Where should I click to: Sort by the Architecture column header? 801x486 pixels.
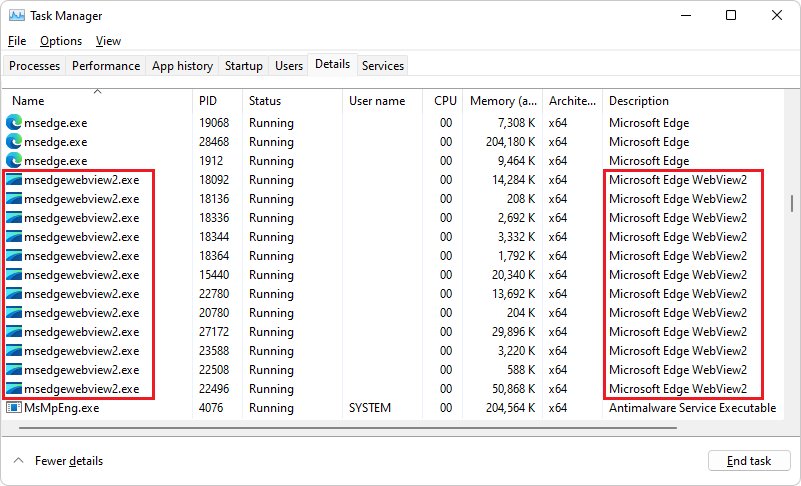coord(572,101)
